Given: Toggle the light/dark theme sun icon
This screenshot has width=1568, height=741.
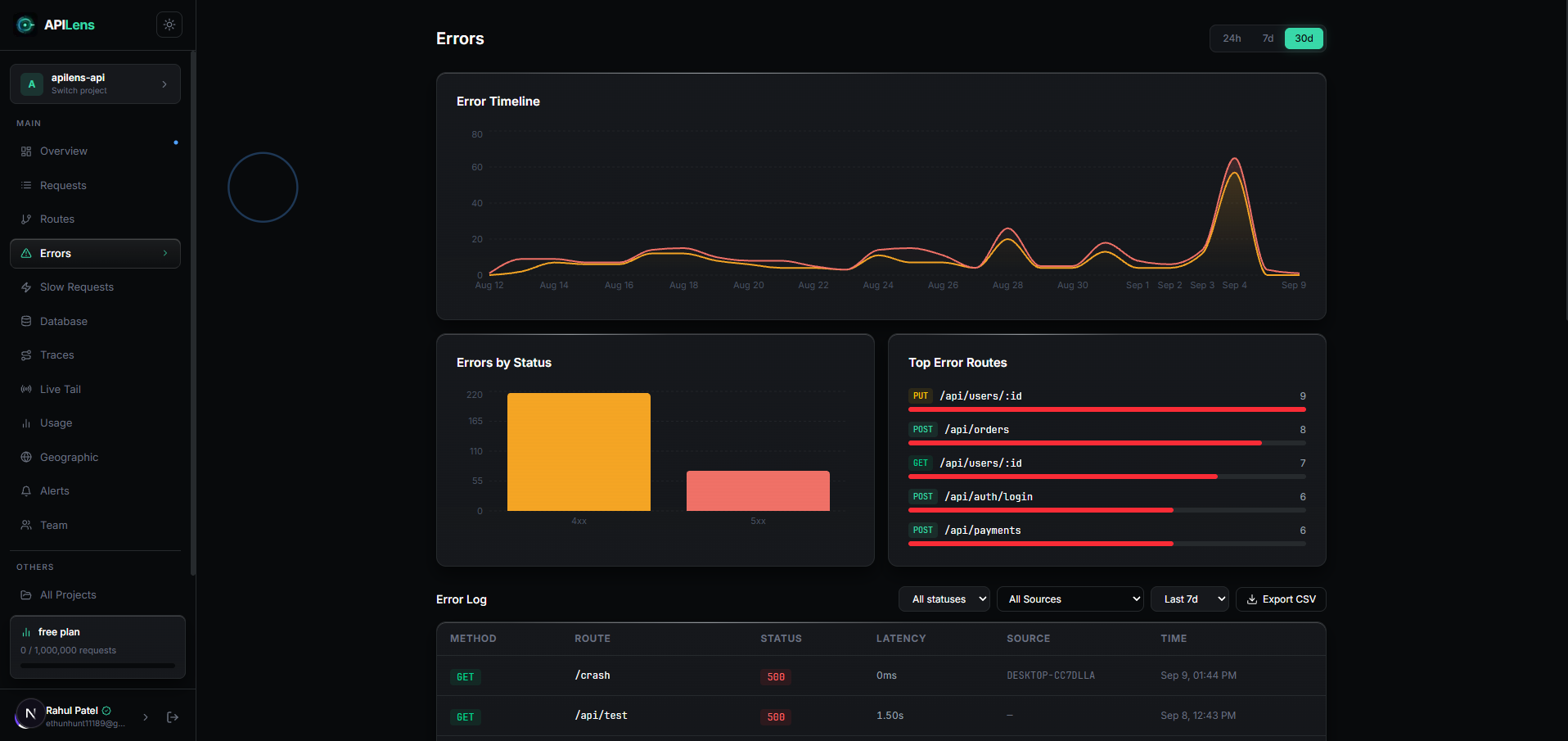Looking at the screenshot, I should 169,25.
